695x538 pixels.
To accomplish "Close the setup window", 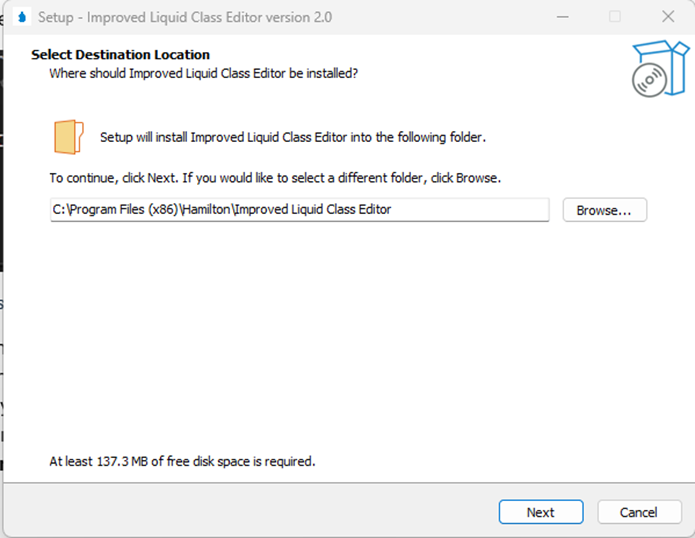I will (x=668, y=17).
